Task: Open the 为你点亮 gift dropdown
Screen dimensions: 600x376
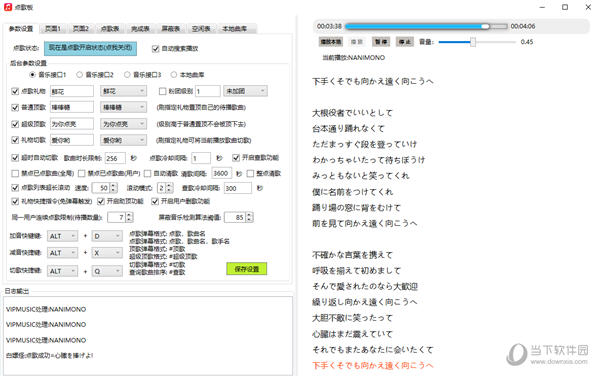Action: [123, 124]
